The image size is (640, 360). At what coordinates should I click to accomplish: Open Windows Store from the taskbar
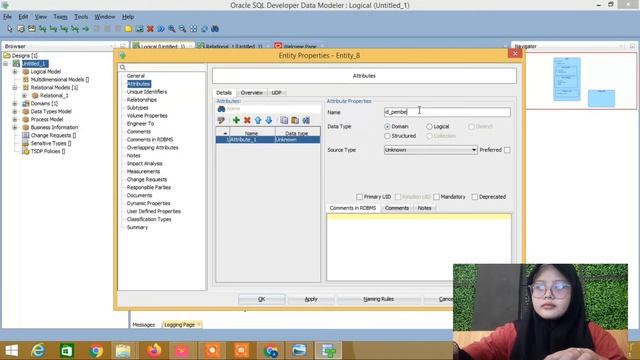click(67, 350)
